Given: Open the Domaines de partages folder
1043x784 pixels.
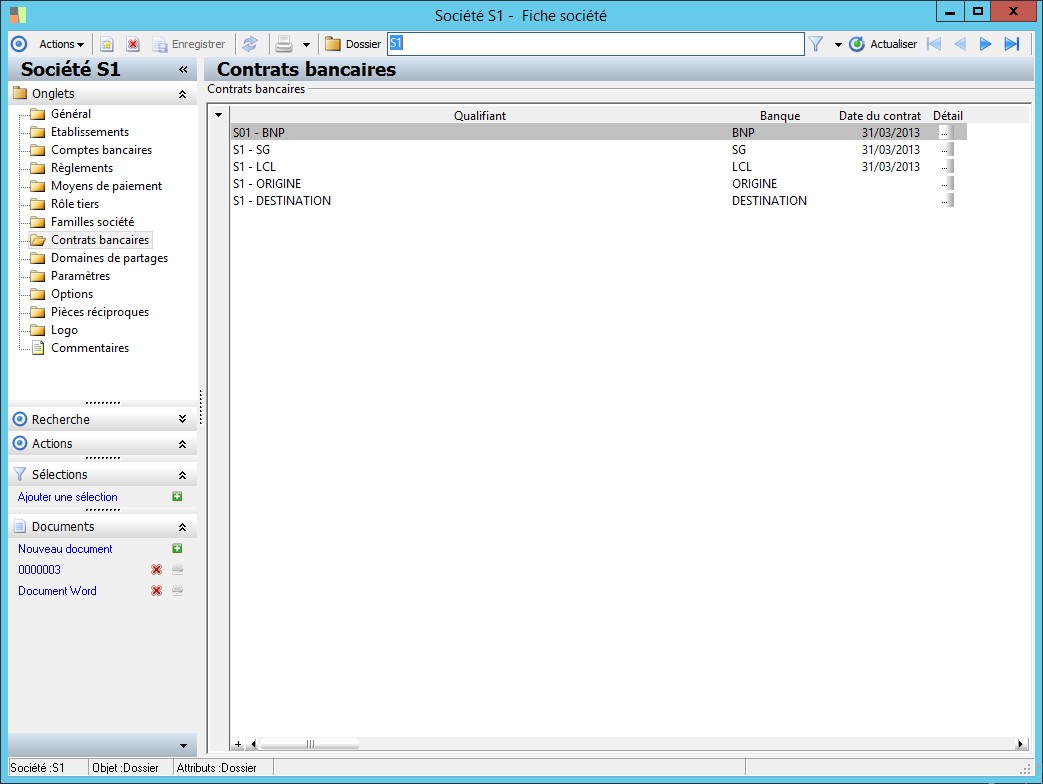Looking at the screenshot, I should [x=109, y=257].
